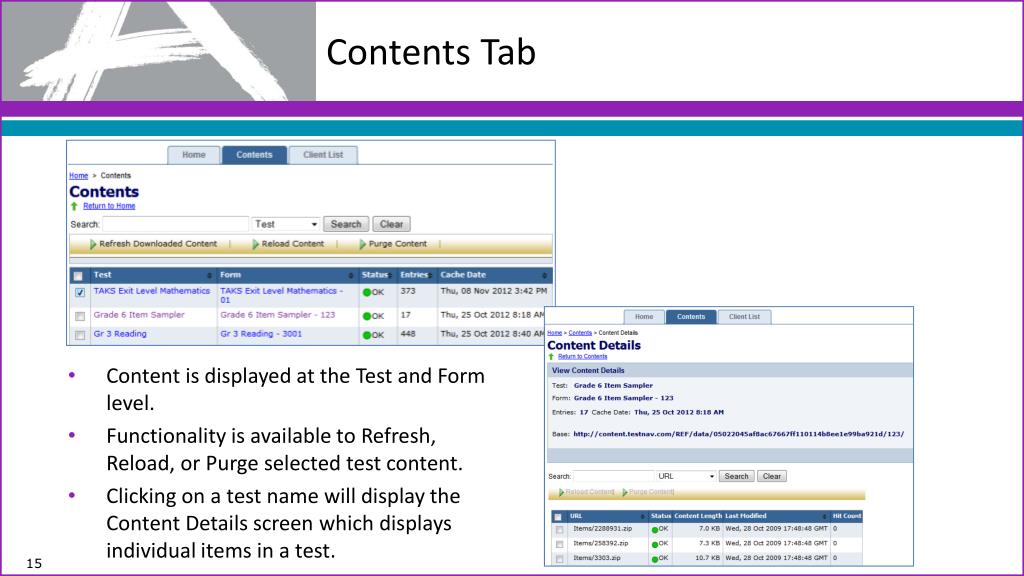Click the status dot for Items/2288931.zip

point(654,530)
